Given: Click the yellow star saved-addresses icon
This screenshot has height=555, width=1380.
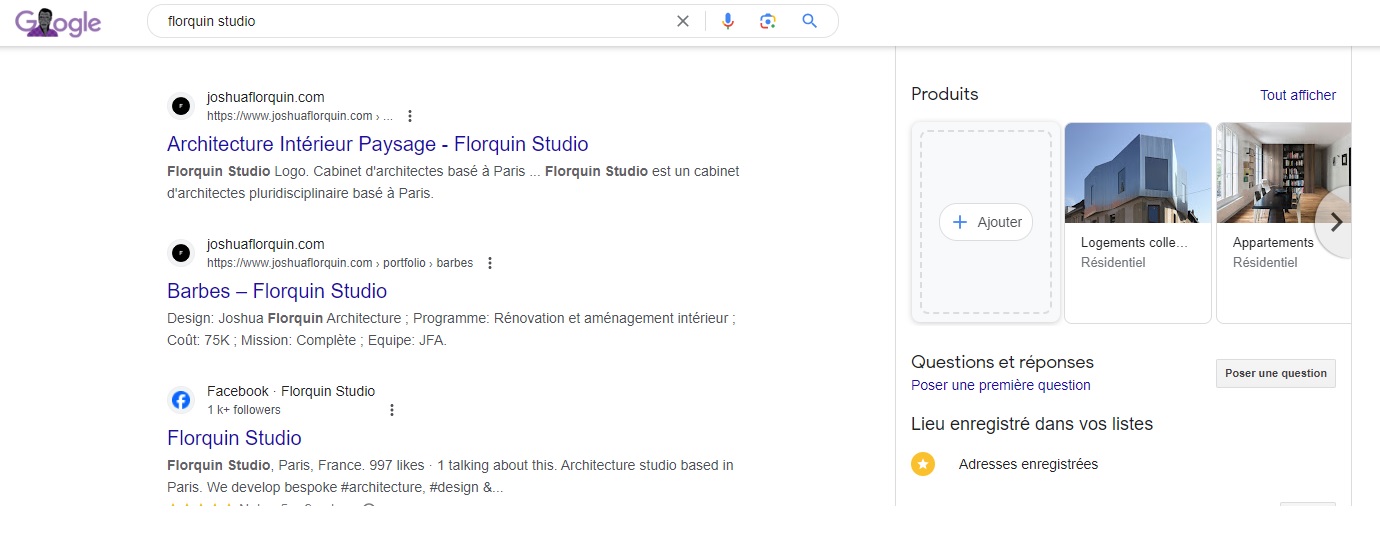Looking at the screenshot, I should pos(923,464).
